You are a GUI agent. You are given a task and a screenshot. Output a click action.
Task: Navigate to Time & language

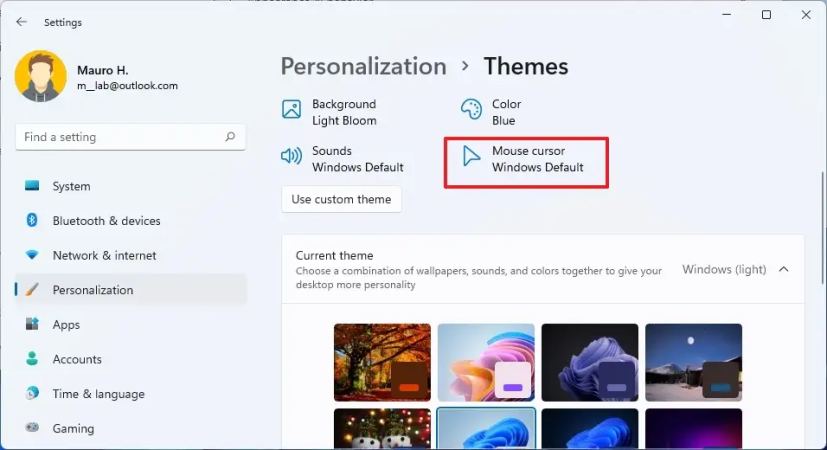tap(130, 394)
